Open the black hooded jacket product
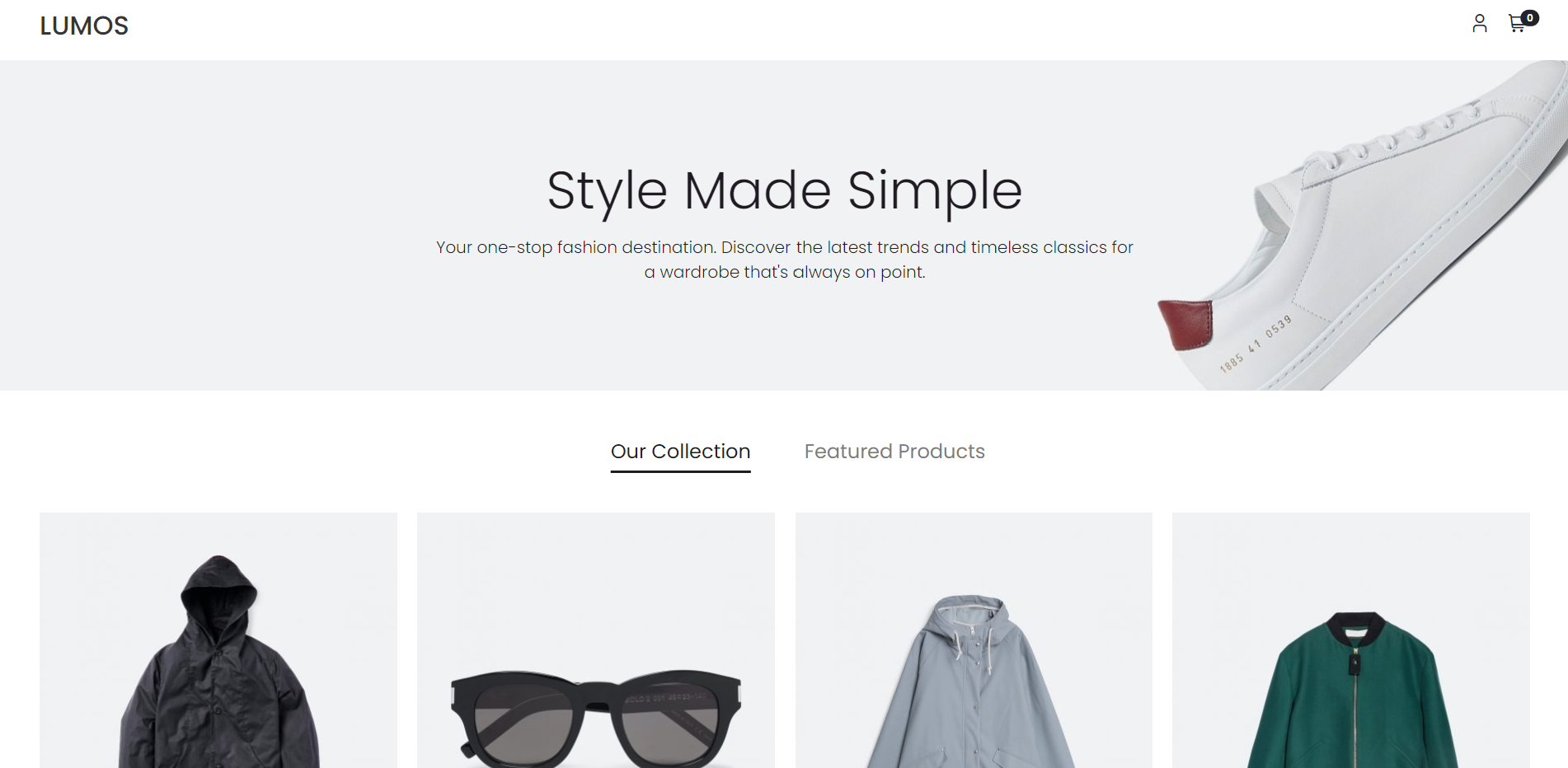The image size is (1568, 768). coord(218,659)
